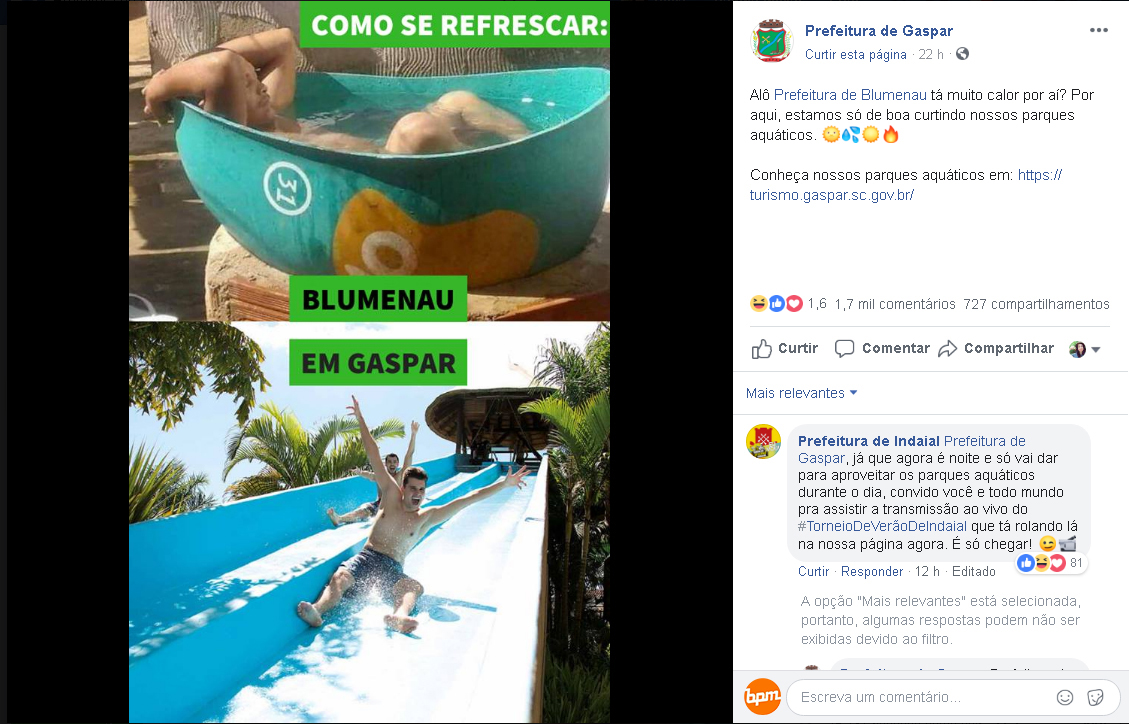Screen dimensions: 1129x724
Task: Click Responder under Indaial's comment
Action: tap(871, 571)
